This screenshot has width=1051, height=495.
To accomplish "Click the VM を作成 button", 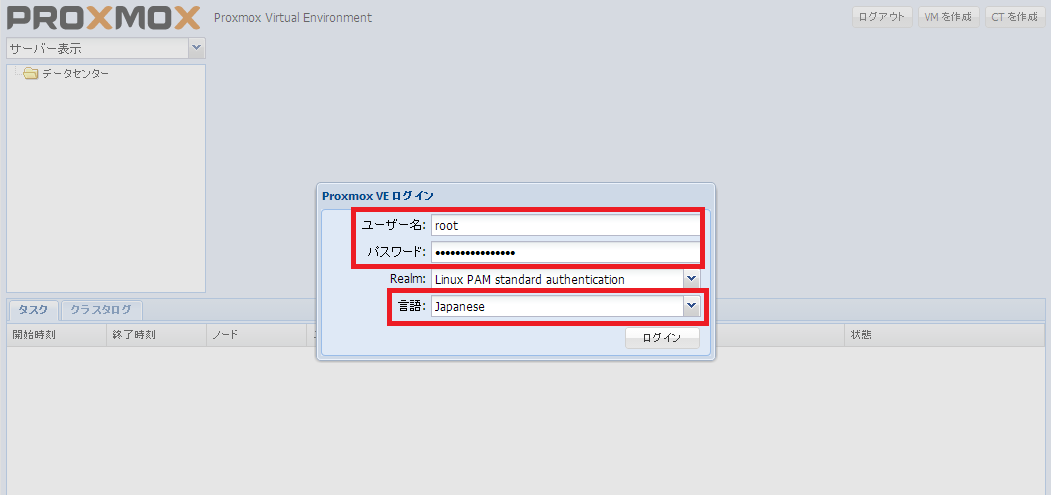I will click(x=948, y=17).
